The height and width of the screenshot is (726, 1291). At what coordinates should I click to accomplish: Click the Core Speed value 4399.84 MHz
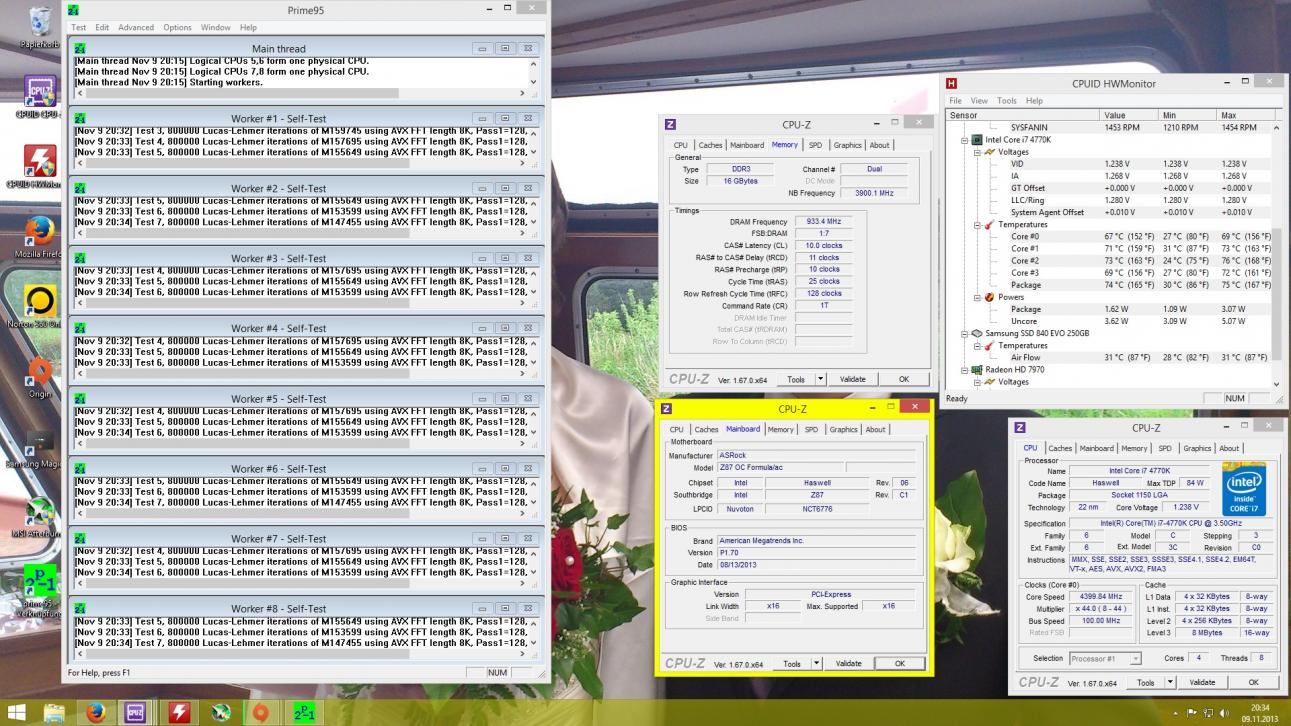[x=1099, y=597]
